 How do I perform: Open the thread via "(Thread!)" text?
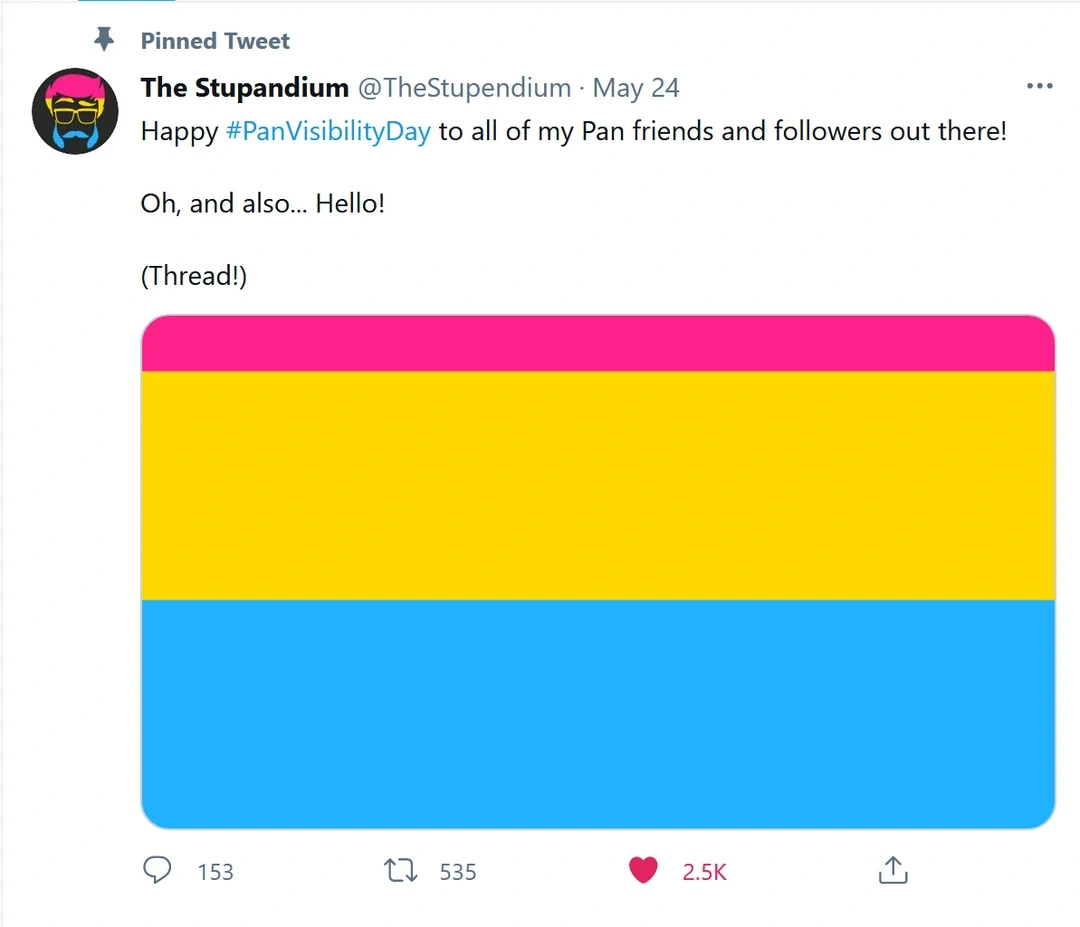point(193,276)
